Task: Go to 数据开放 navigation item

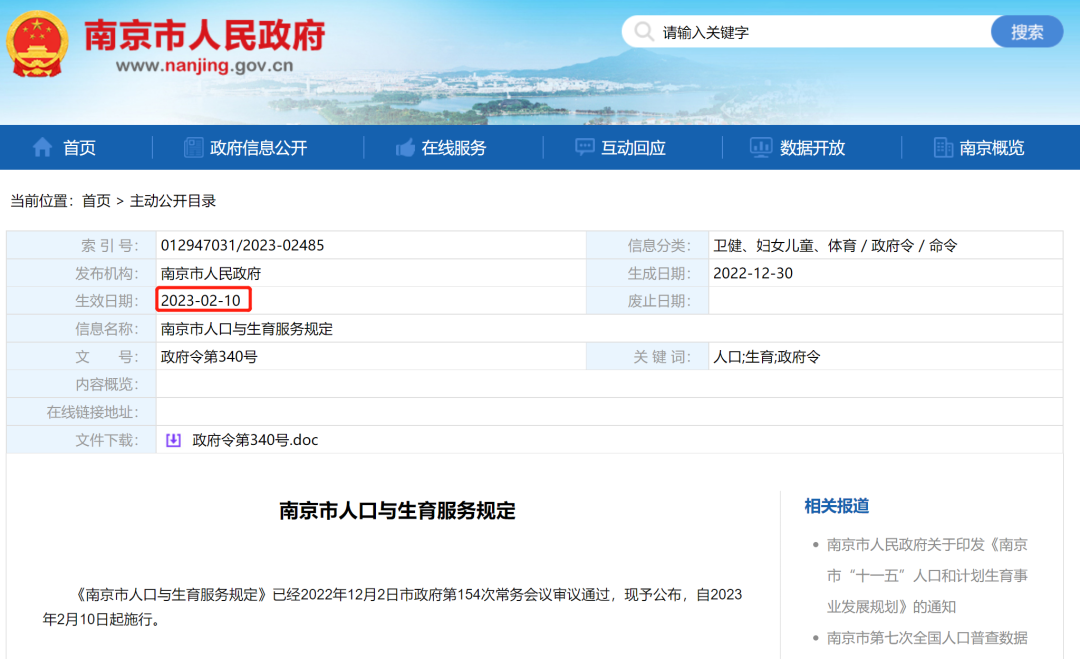Action: click(x=812, y=148)
